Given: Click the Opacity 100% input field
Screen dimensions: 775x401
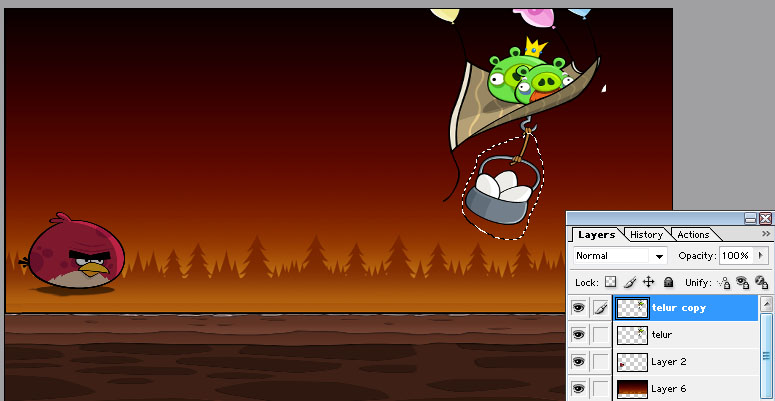Looking at the screenshot, I should pos(736,256).
